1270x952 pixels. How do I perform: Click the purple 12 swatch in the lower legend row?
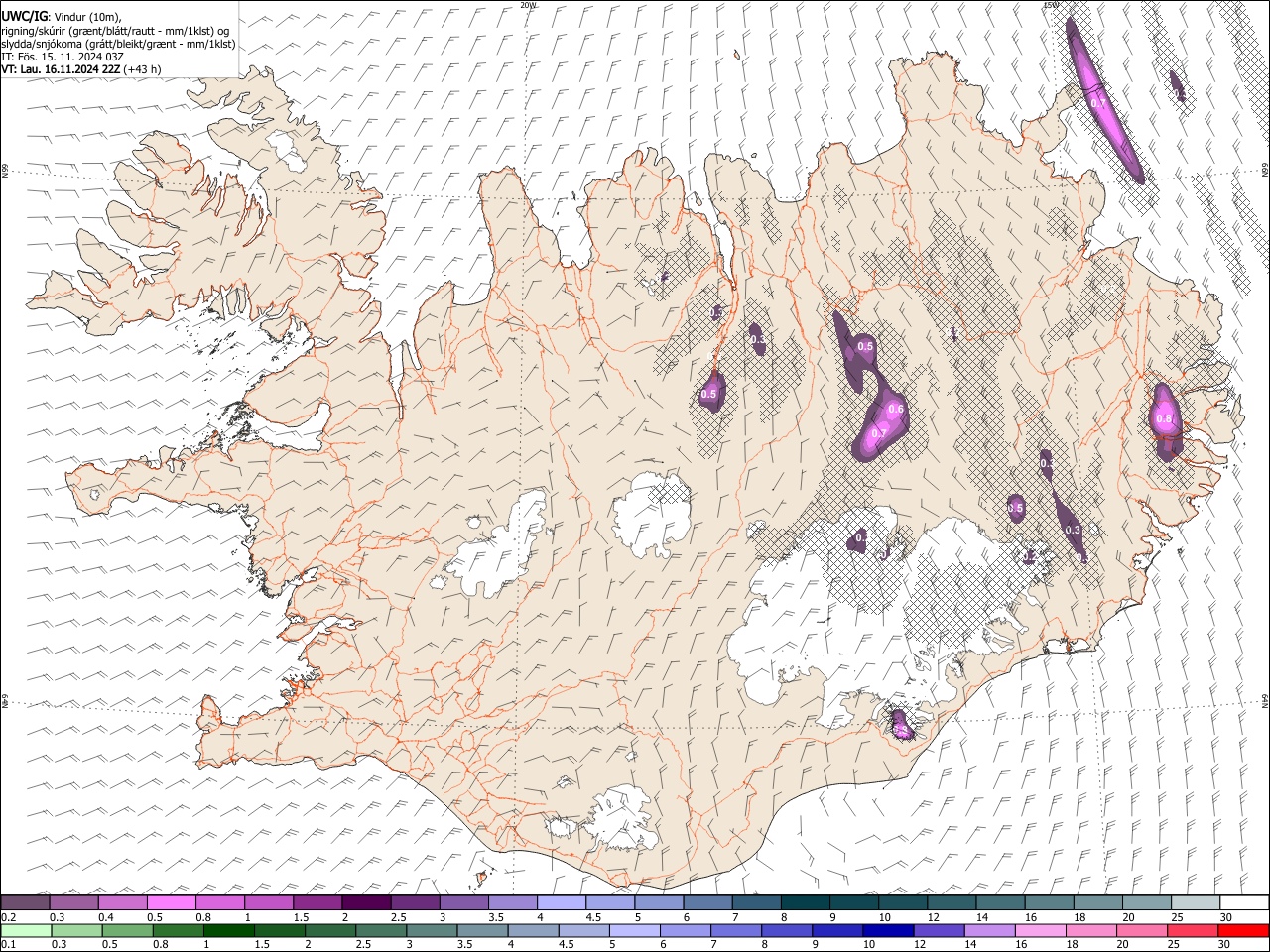939,930
